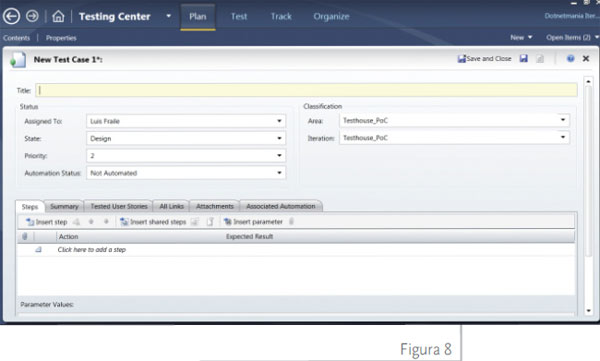Click the Insert parameter icon
600x361 pixels.
click(227, 222)
